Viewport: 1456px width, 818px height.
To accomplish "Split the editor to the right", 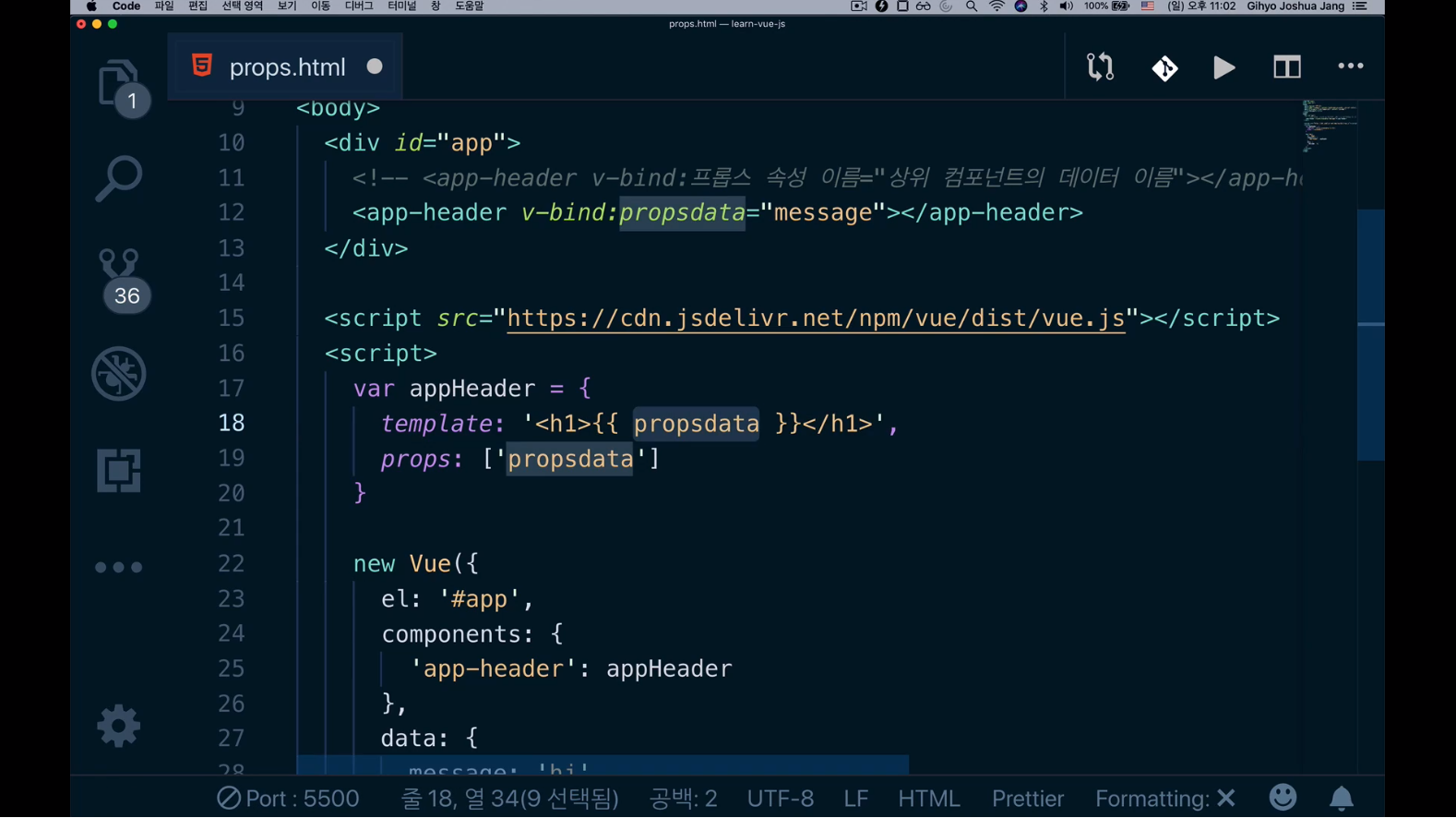I will click(1286, 67).
